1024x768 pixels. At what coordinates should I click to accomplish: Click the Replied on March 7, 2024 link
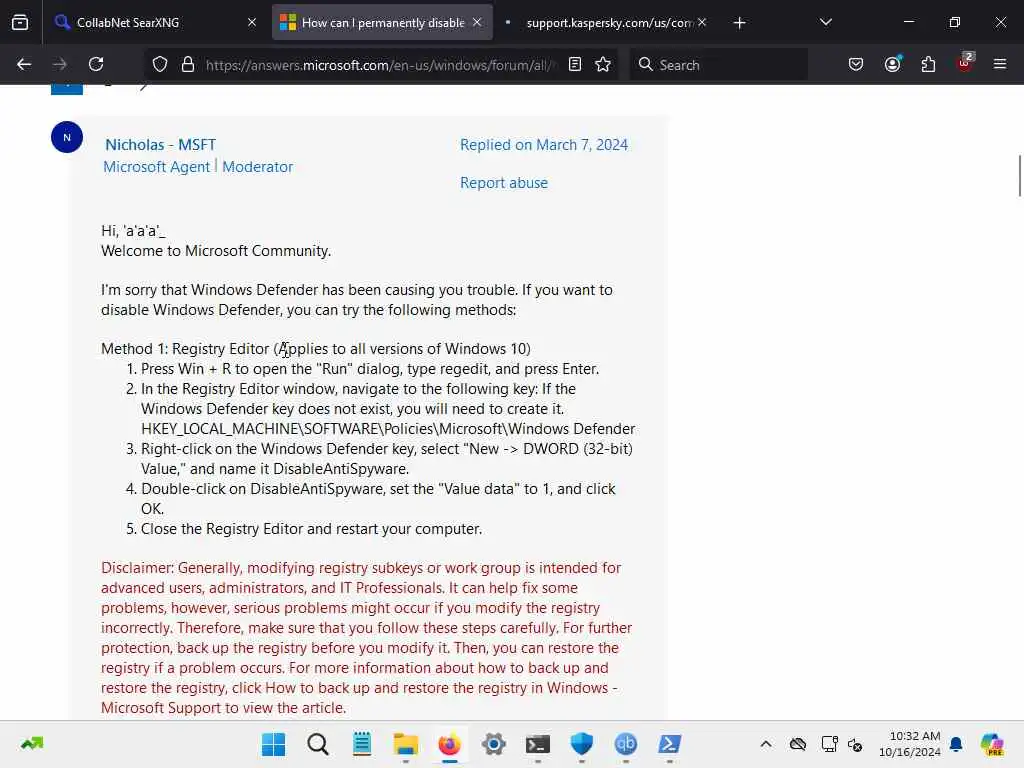543,144
